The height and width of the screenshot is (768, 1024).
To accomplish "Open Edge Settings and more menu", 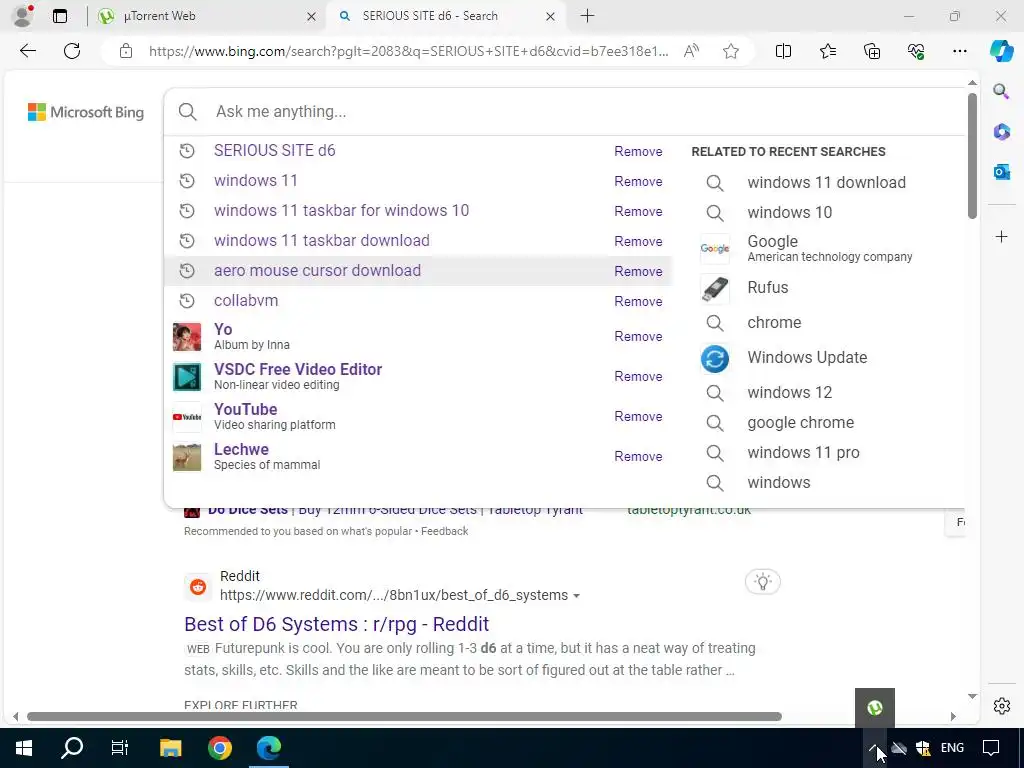I will [959, 51].
